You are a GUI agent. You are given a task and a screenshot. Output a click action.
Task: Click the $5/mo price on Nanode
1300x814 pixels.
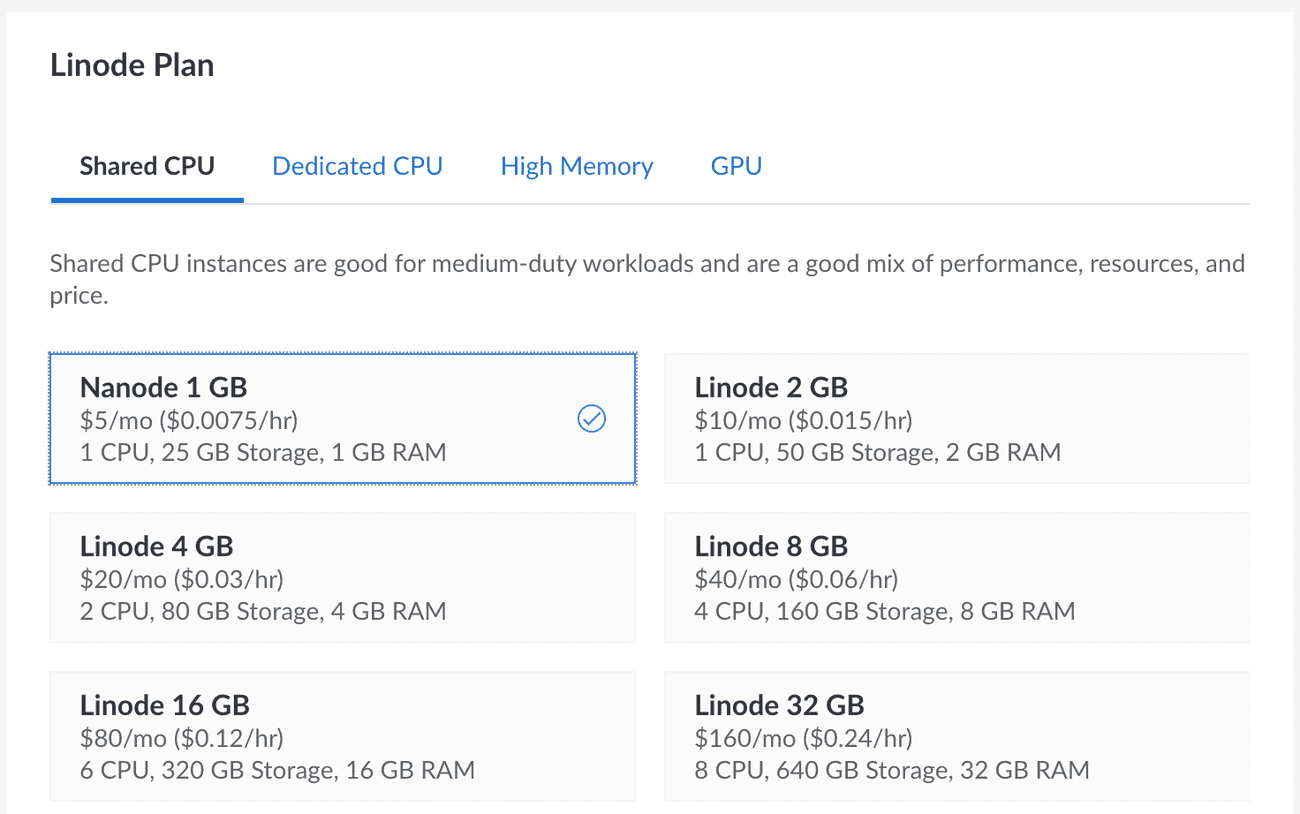[x=188, y=420]
